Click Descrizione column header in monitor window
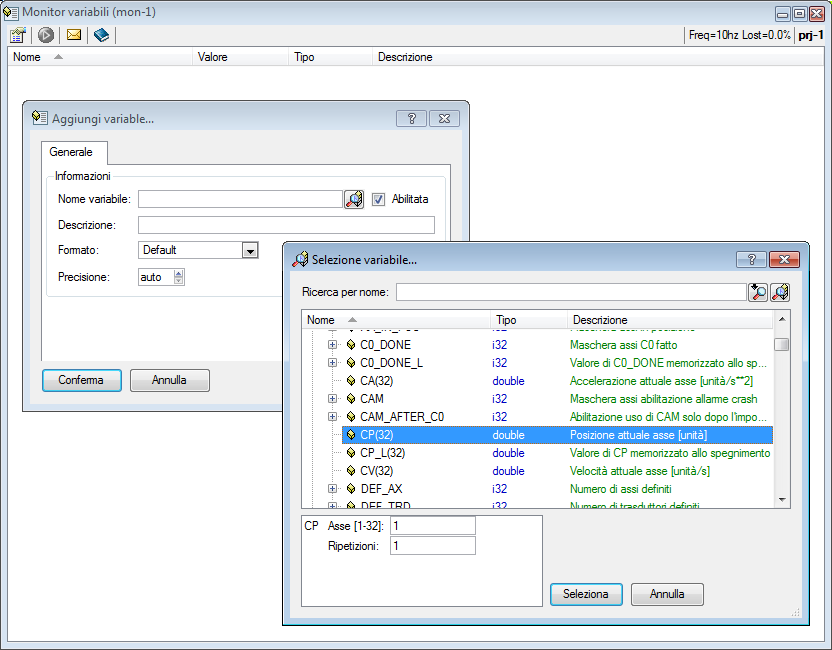This screenshot has height=650, width=832. [x=598, y=57]
